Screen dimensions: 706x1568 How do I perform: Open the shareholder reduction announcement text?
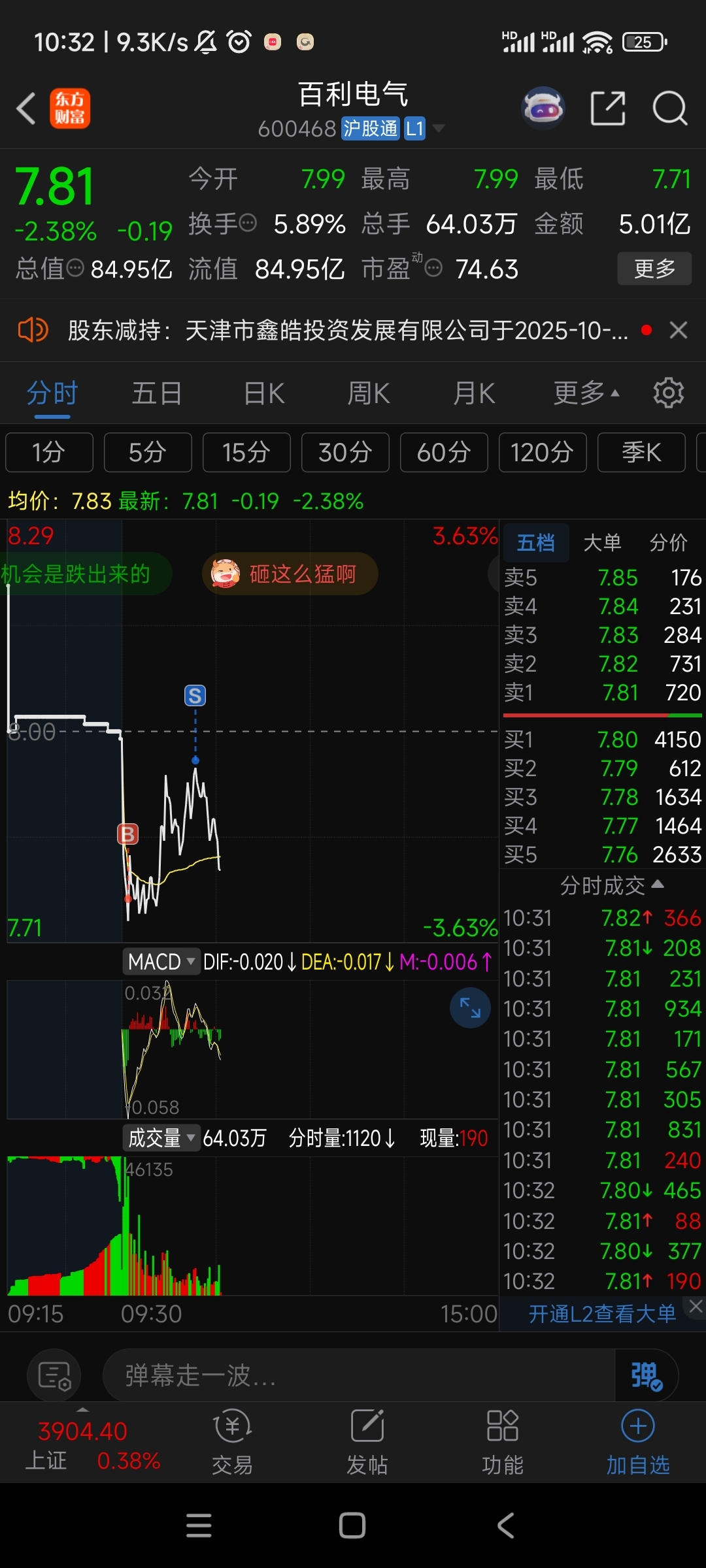click(348, 330)
